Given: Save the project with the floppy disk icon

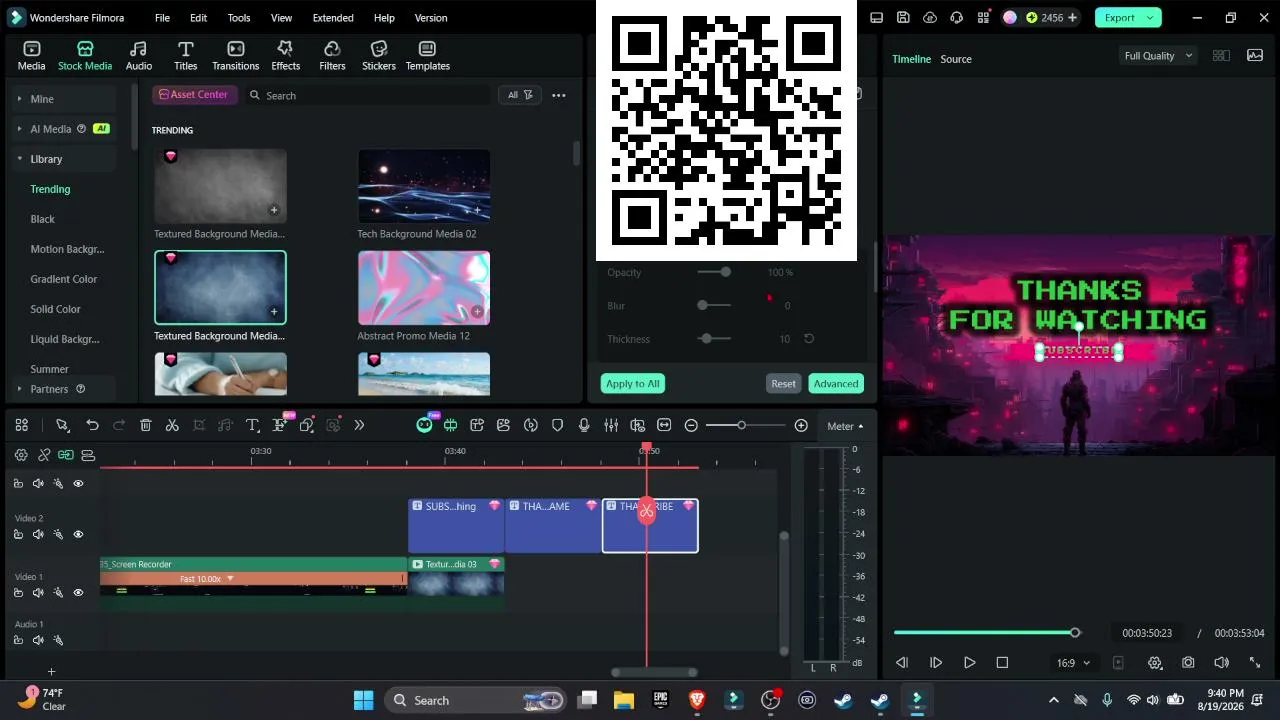Looking at the screenshot, I should pos(903,17).
